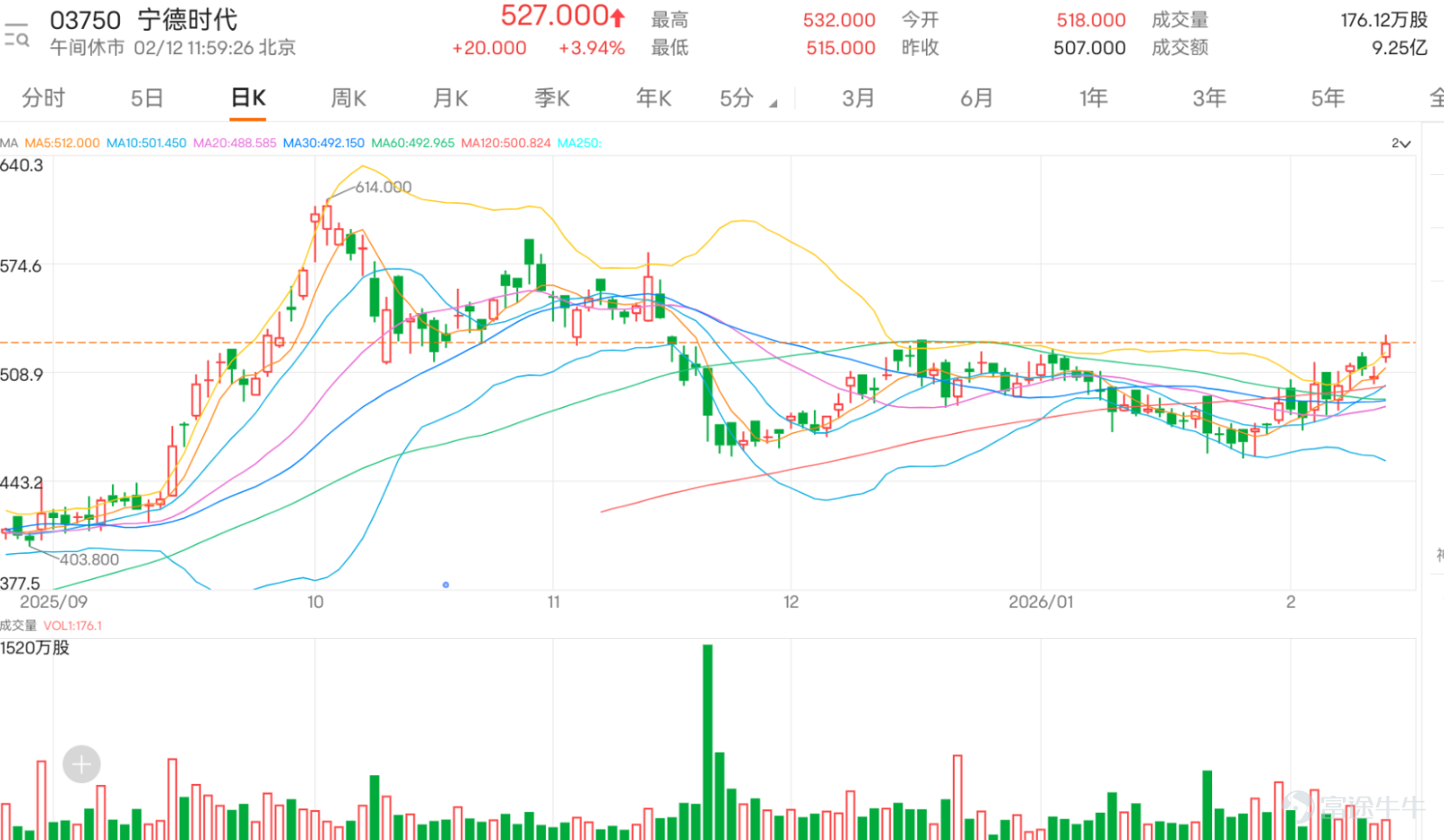Set range to 5年
The image size is (1444, 840).
click(x=1328, y=98)
